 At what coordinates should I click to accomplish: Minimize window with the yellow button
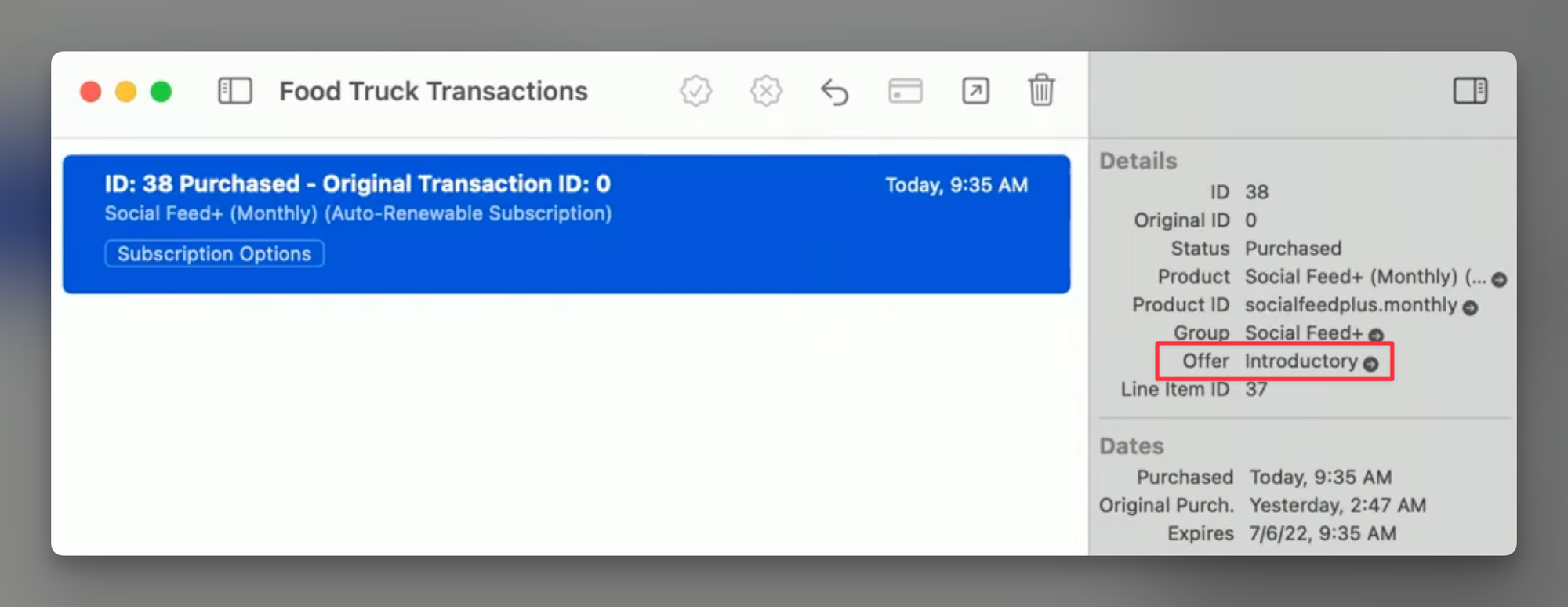(x=126, y=92)
